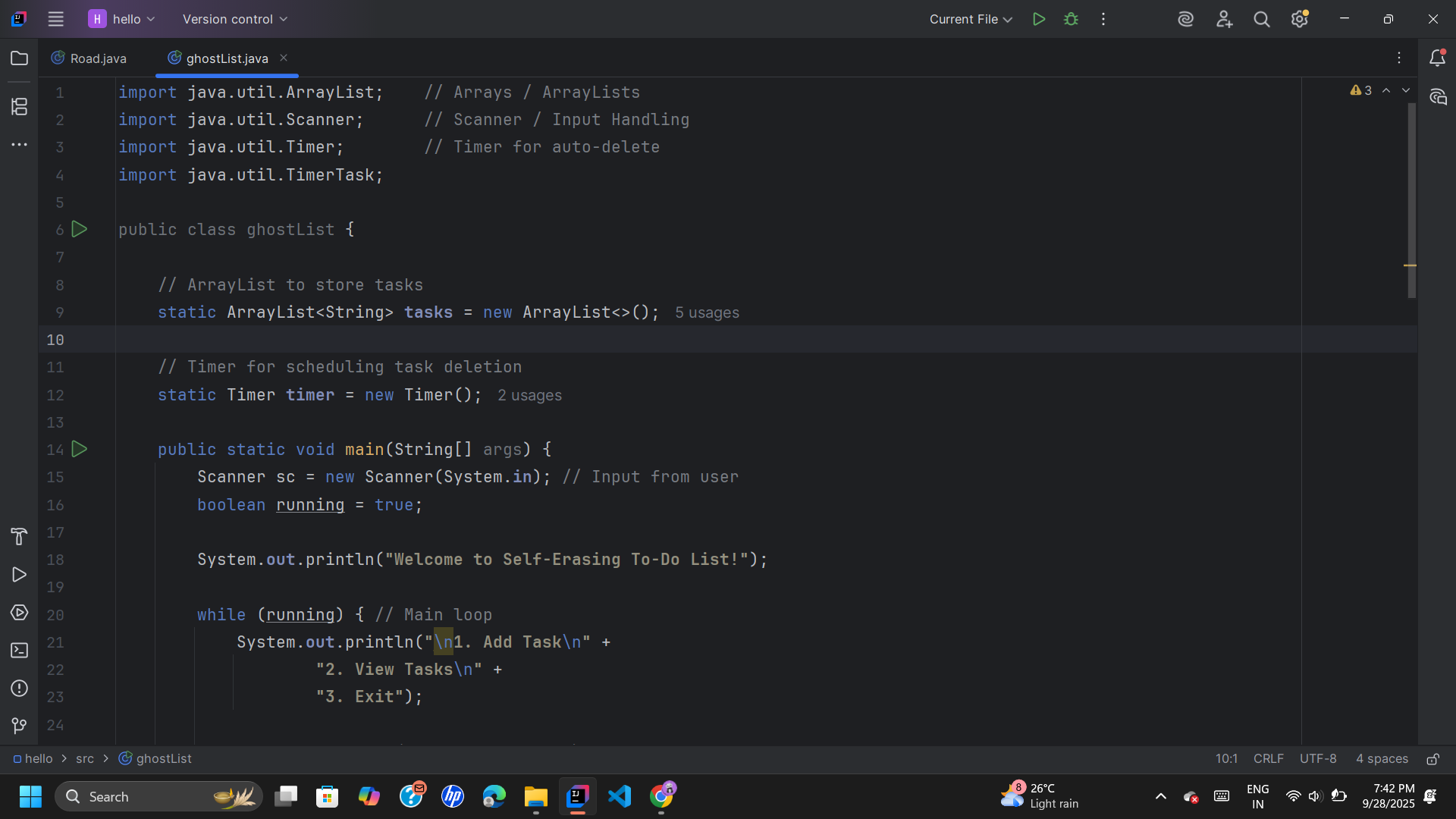Open Visual Studio Code from the taskbar
This screenshot has height=819, width=1456.
pos(620,796)
